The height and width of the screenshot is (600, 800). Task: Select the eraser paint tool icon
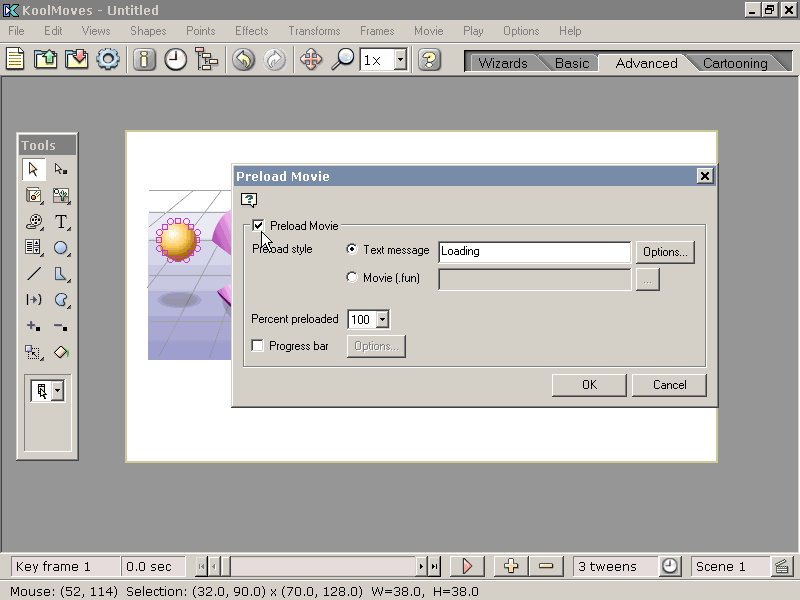pyautogui.click(x=61, y=352)
